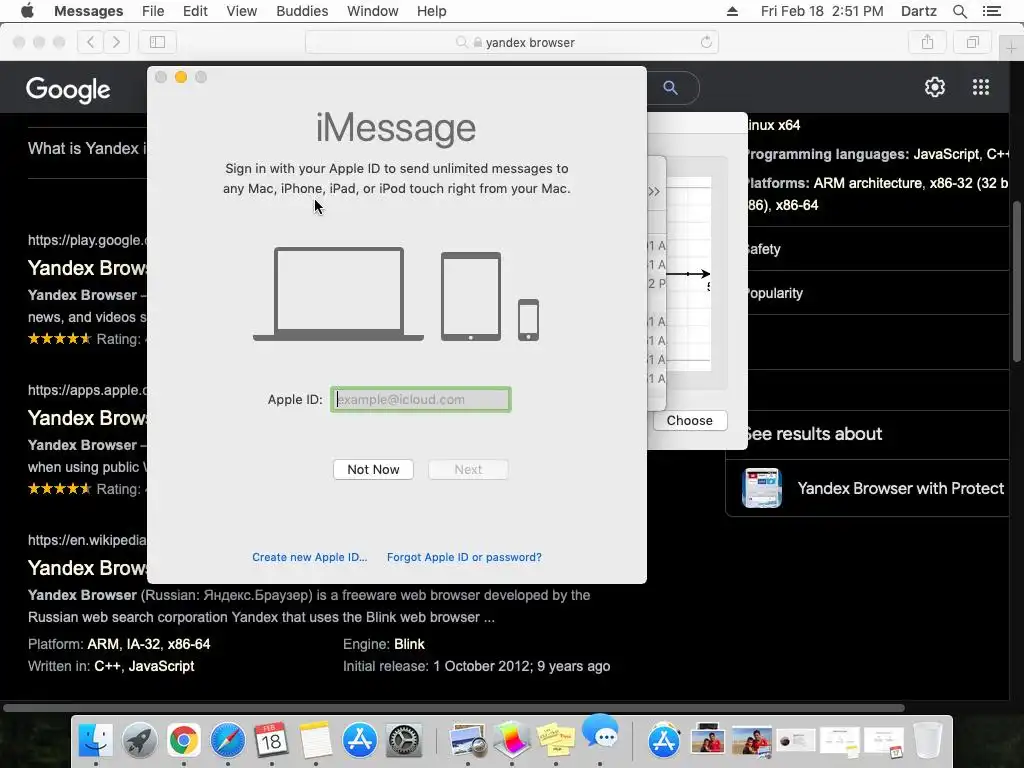Viewport: 1024px width, 768px height.
Task: Open Finder from the Dock
Action: click(95, 741)
